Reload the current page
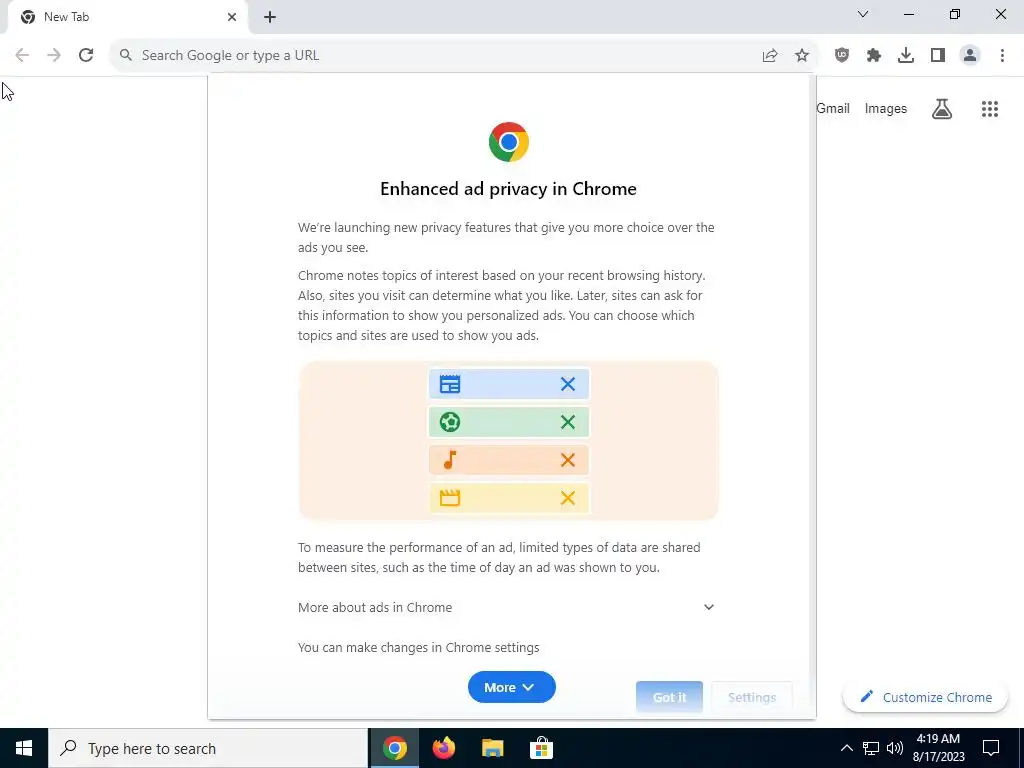 (86, 56)
